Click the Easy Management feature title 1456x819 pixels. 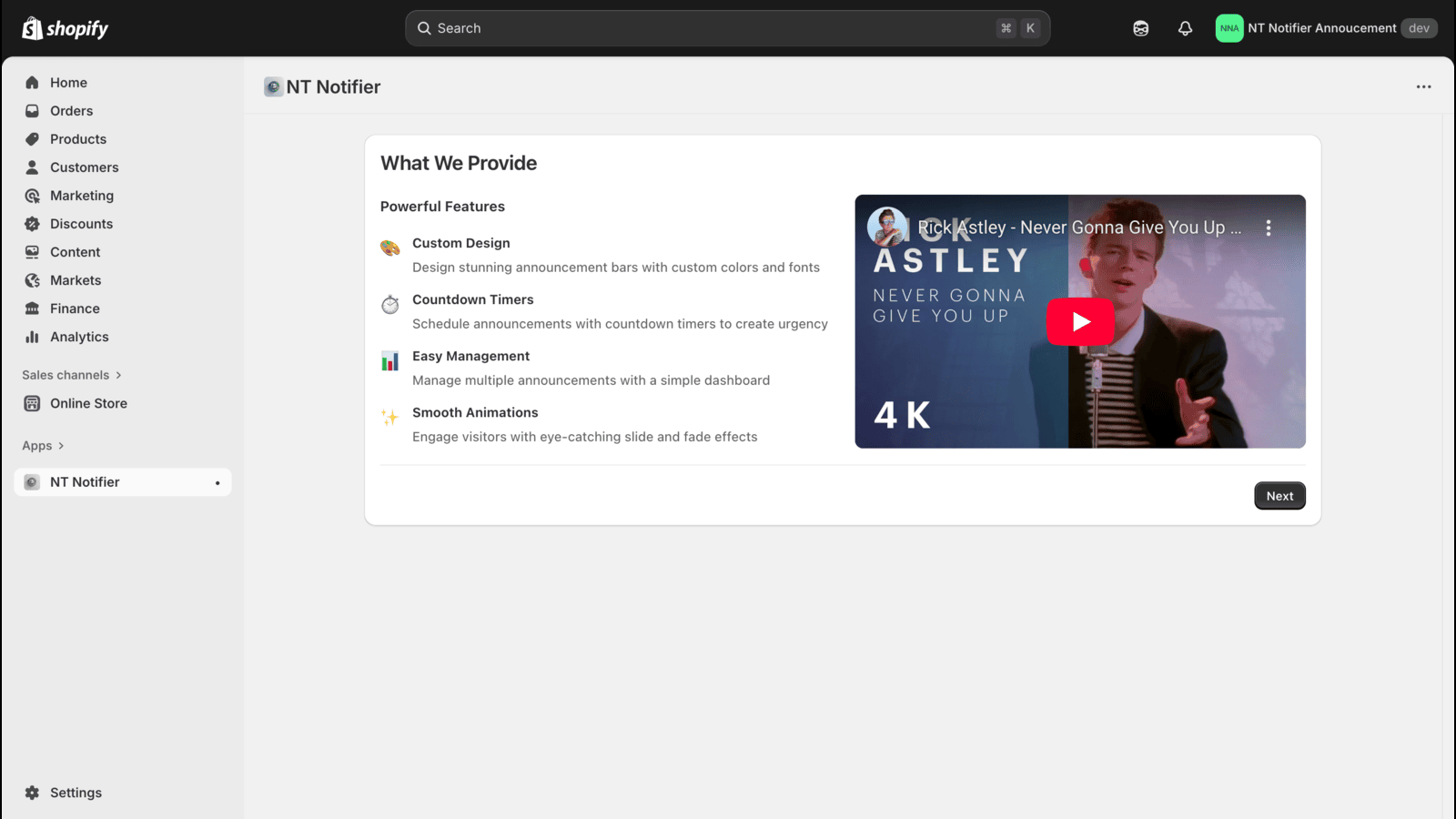point(471,356)
